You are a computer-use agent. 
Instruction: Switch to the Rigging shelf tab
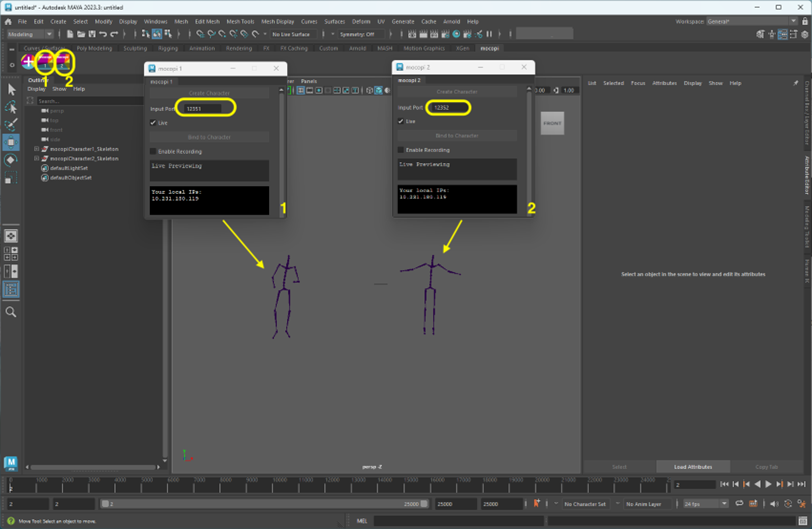point(167,48)
